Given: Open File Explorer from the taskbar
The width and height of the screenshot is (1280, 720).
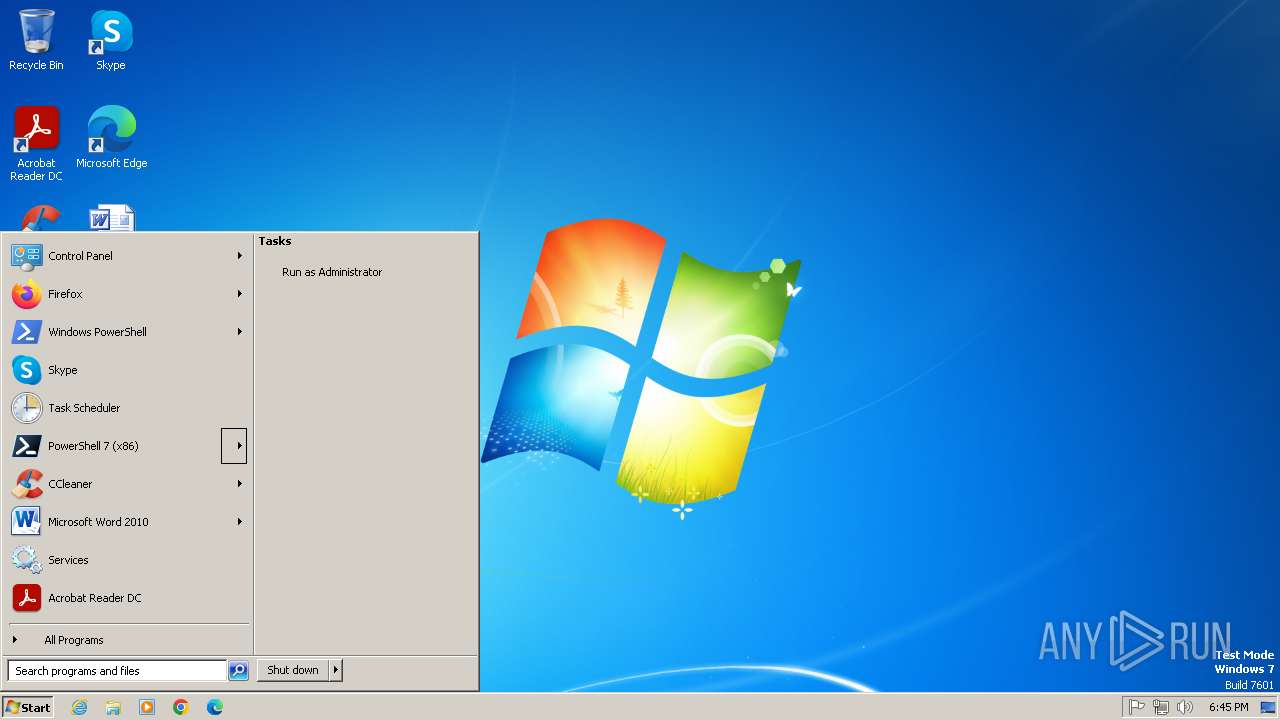Looking at the screenshot, I should pos(113,707).
